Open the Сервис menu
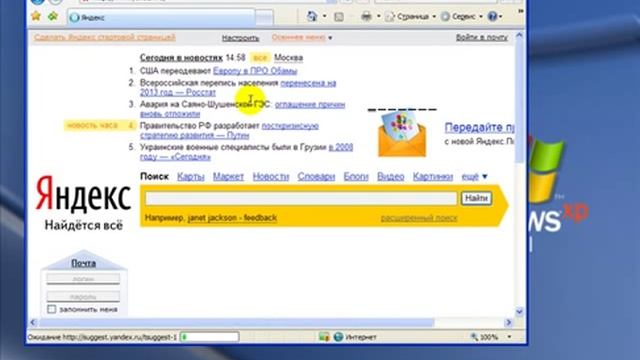This screenshot has width=640, height=360. tap(462, 16)
